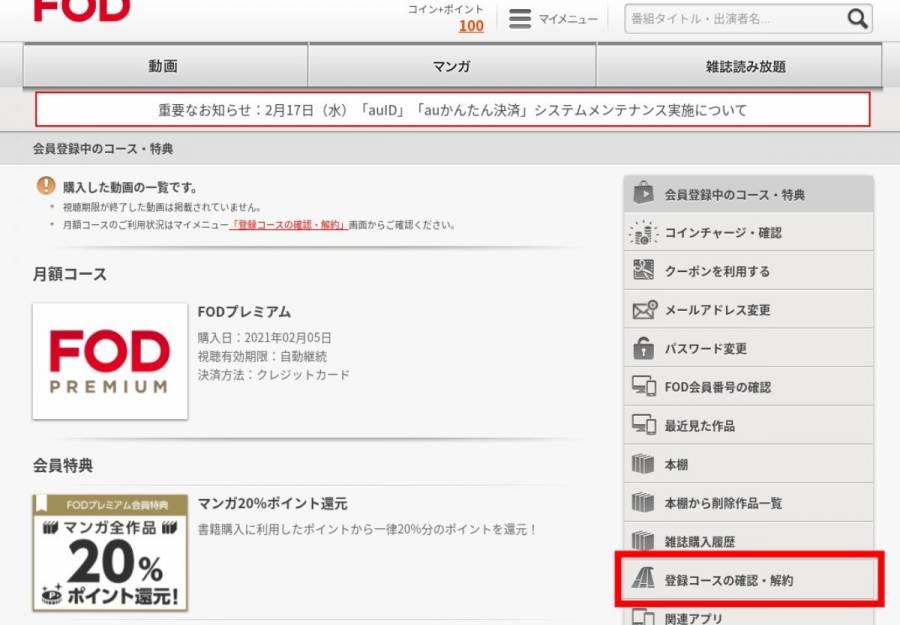900x625 pixels.
Task: Click the FODプレミアム course title
Action: (244, 312)
